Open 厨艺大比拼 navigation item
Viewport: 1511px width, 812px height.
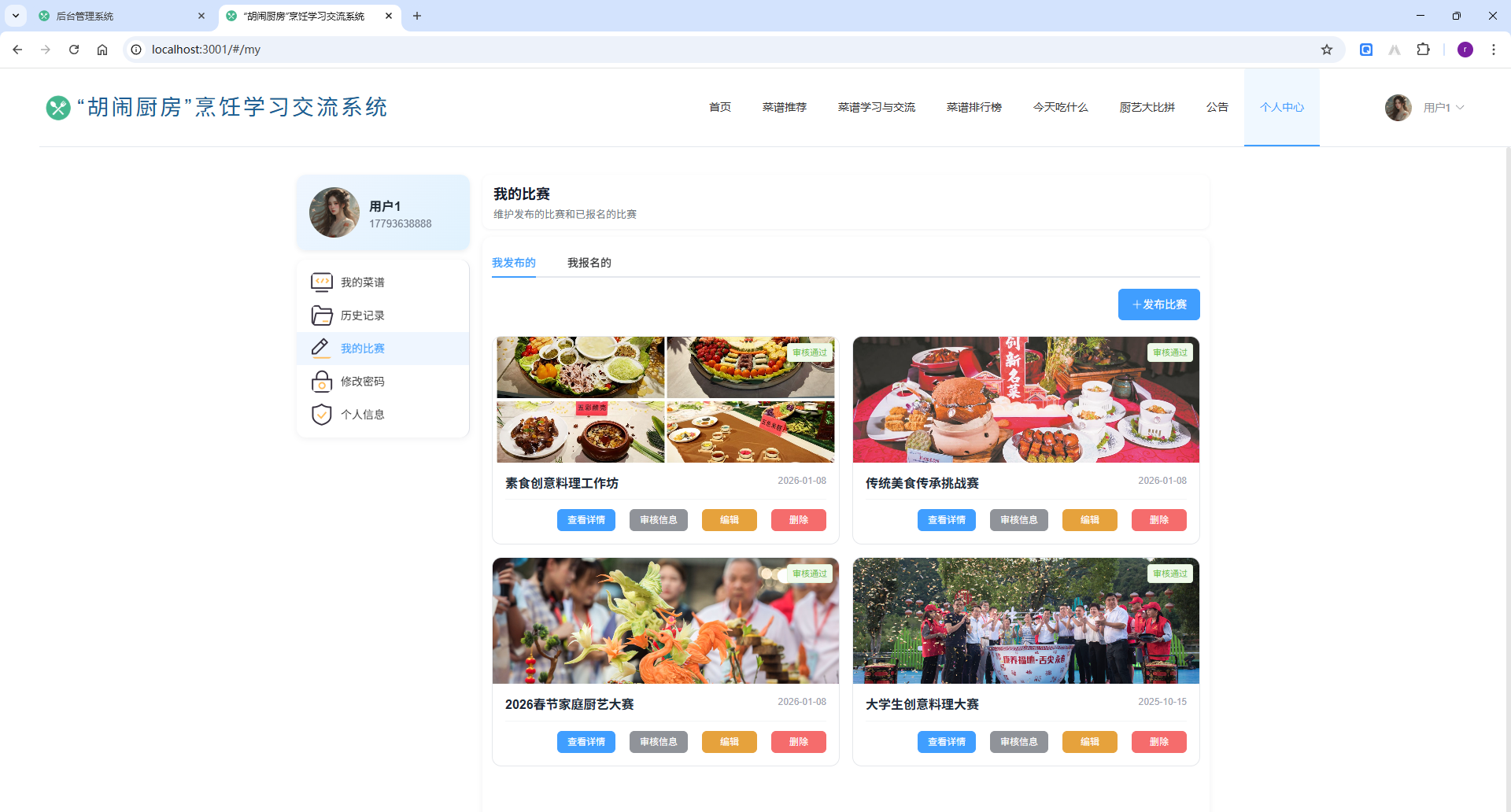[x=1147, y=108]
